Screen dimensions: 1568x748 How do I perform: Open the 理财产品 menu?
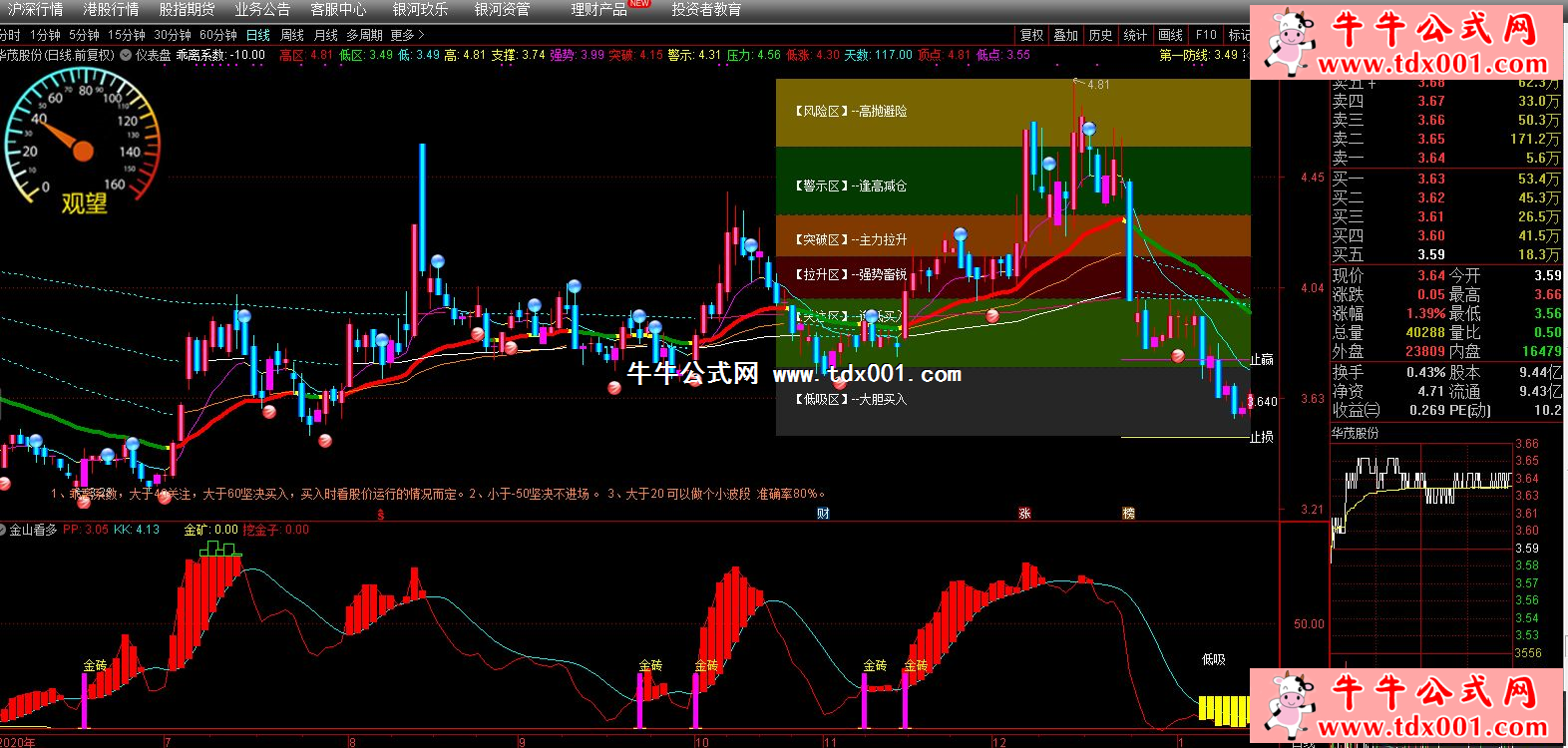pyautogui.click(x=598, y=10)
